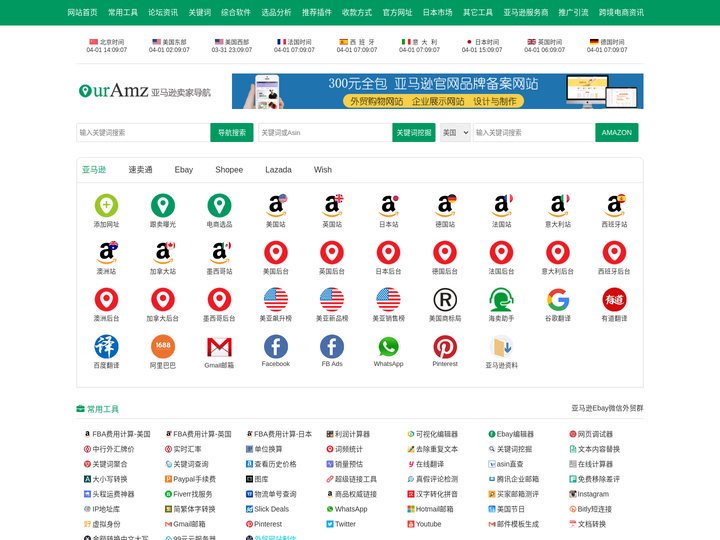Open the Facebook icon
This screenshot has width=720, height=540.
point(276,346)
